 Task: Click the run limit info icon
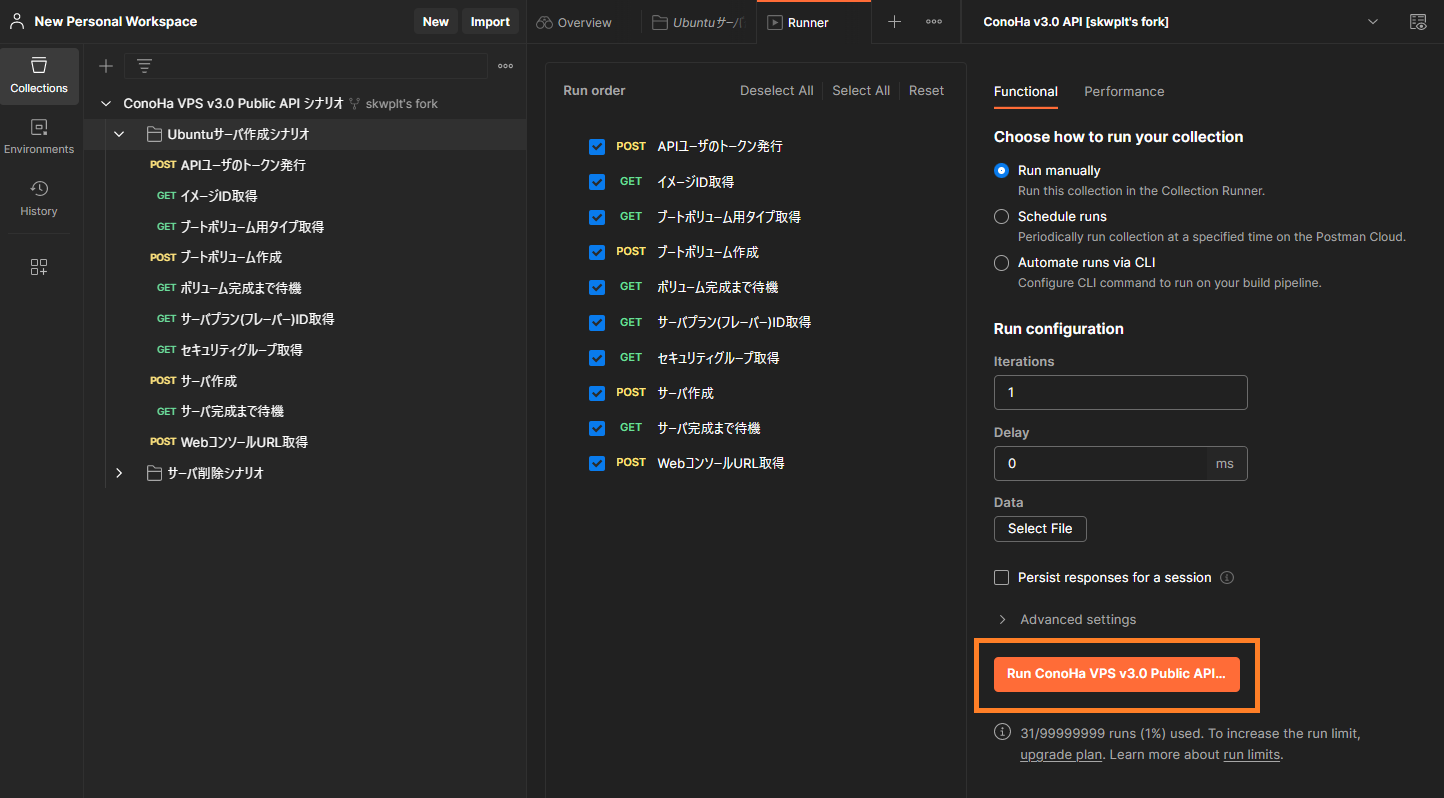[1002, 732]
